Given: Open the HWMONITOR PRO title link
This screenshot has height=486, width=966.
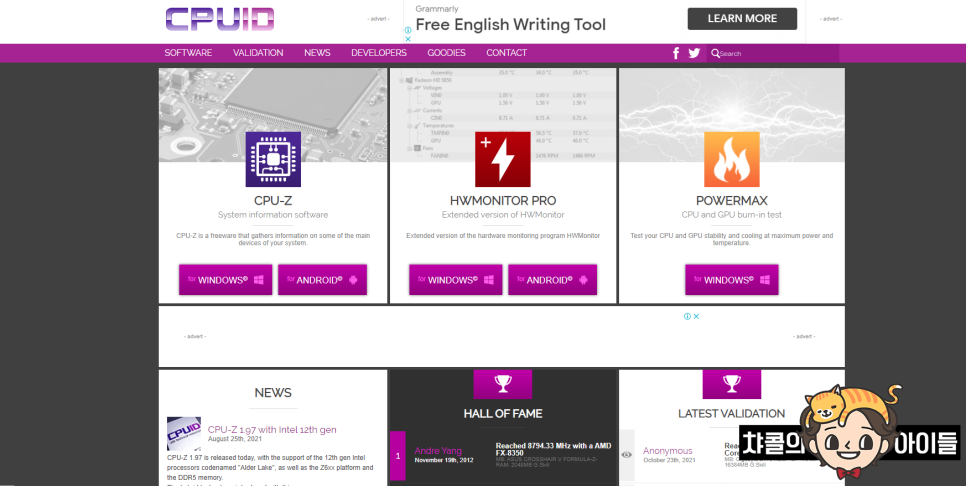Looking at the screenshot, I should [x=503, y=201].
